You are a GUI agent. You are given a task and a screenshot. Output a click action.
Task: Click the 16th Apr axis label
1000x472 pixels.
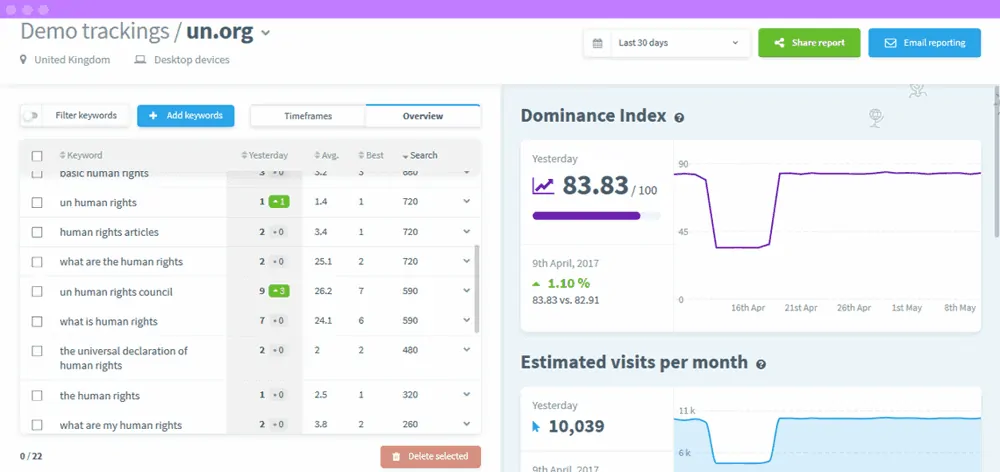[x=748, y=307]
